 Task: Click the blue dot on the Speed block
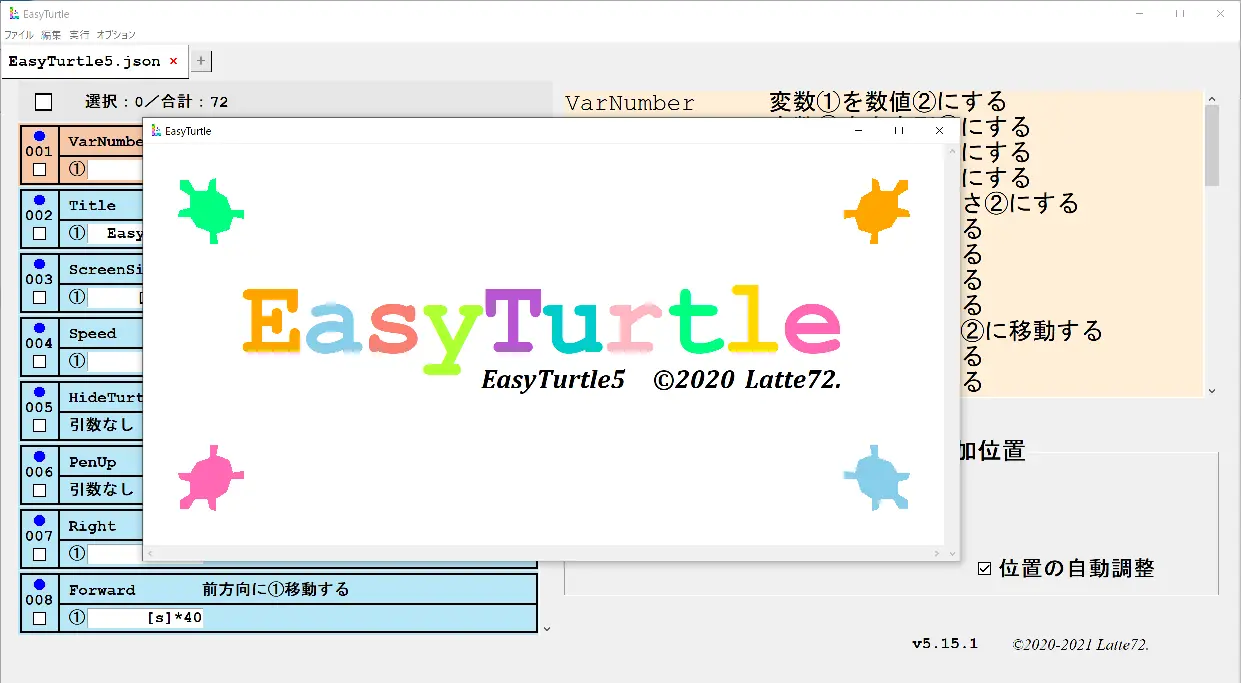pyautogui.click(x=38, y=330)
